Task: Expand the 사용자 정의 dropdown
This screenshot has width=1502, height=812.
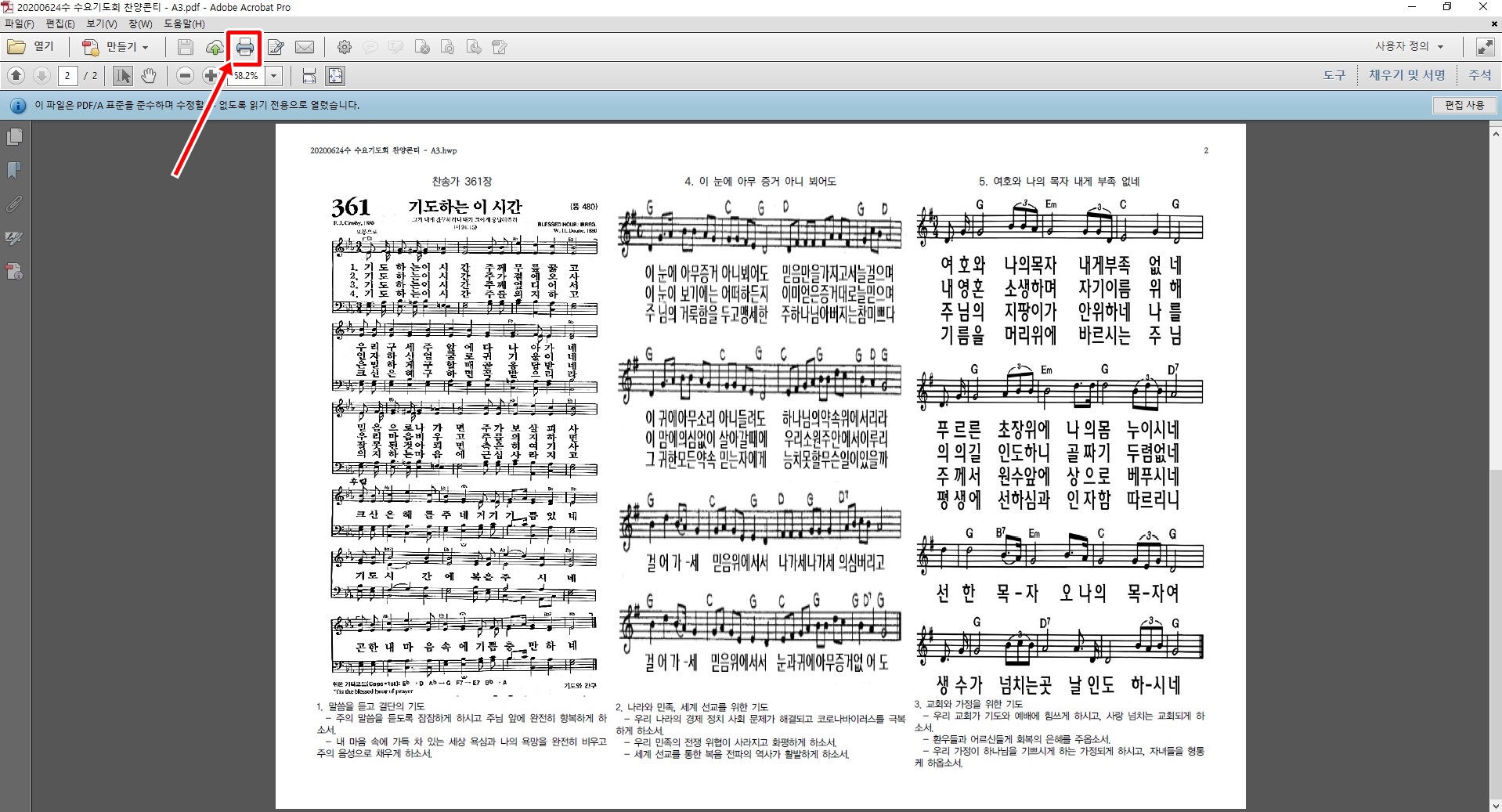Action: click(x=1409, y=46)
